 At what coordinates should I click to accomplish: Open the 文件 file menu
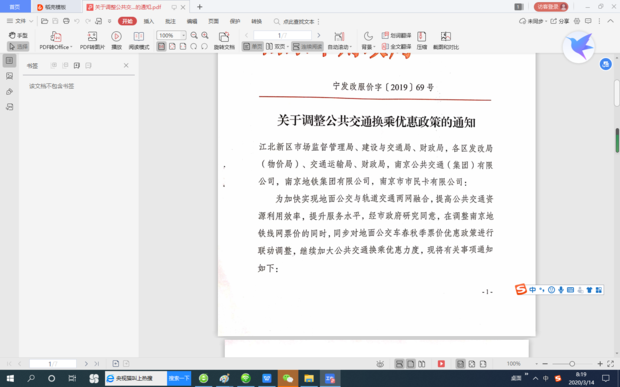pos(20,21)
